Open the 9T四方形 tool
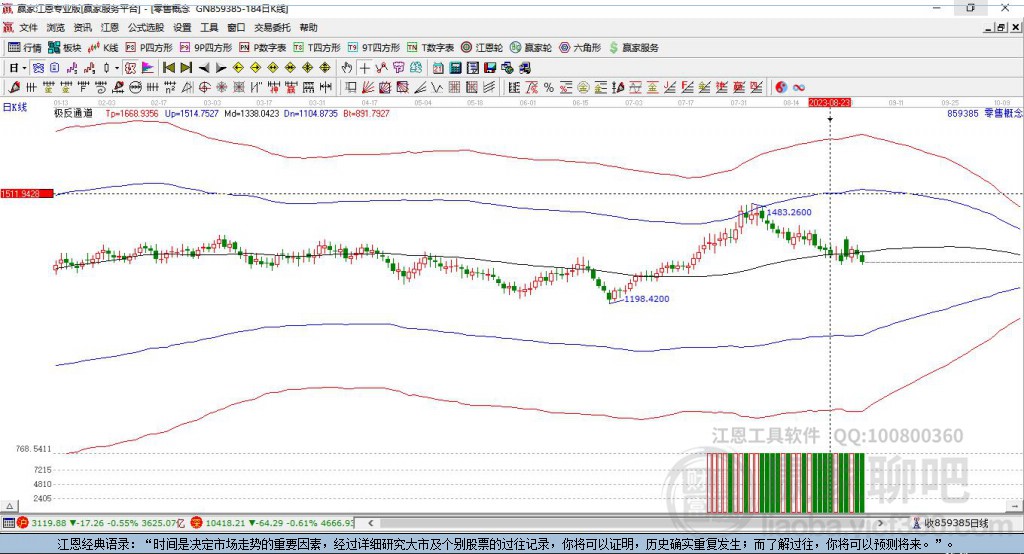The image size is (1024, 554). (373, 48)
